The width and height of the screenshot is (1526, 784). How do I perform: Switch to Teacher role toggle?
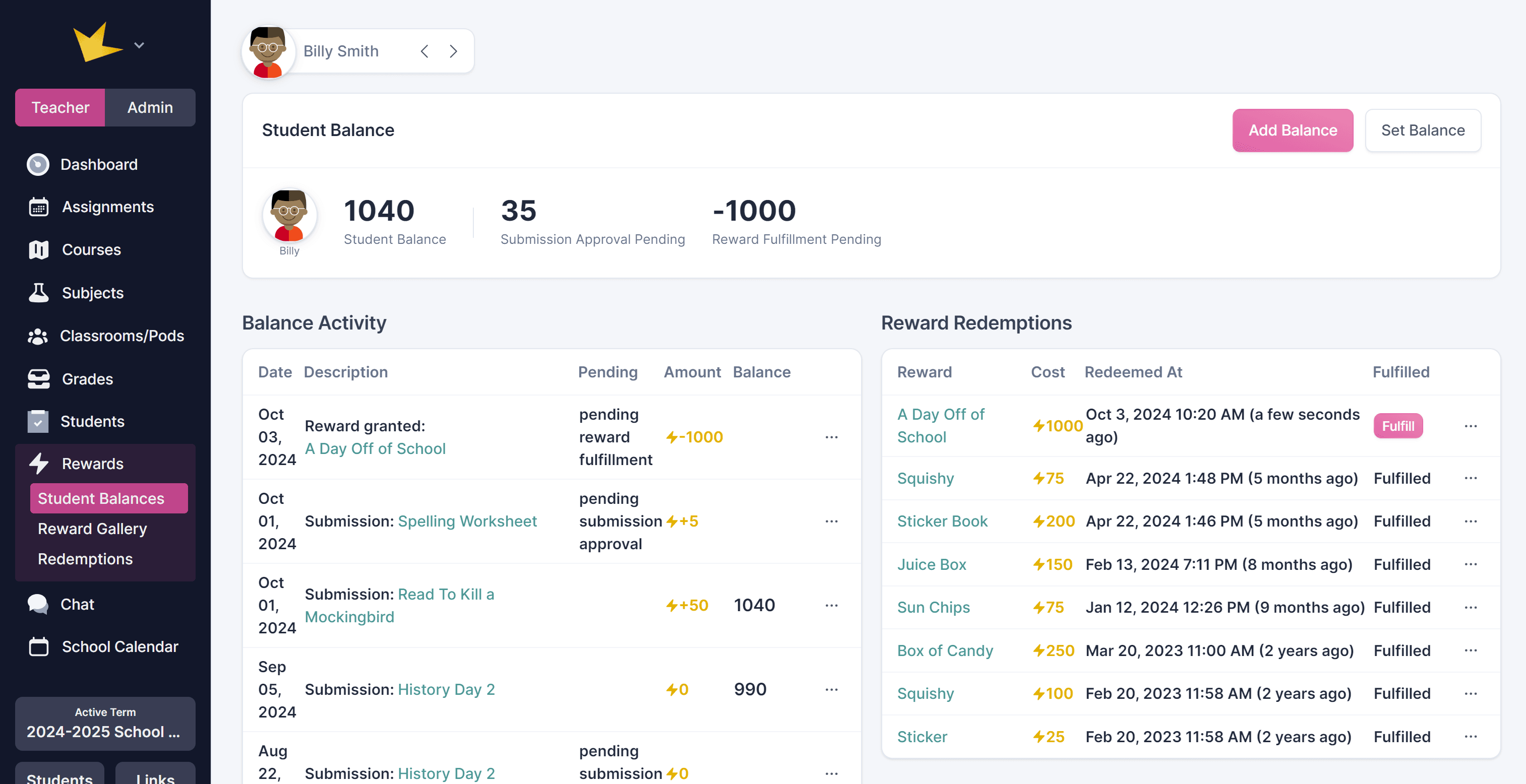tap(60, 108)
